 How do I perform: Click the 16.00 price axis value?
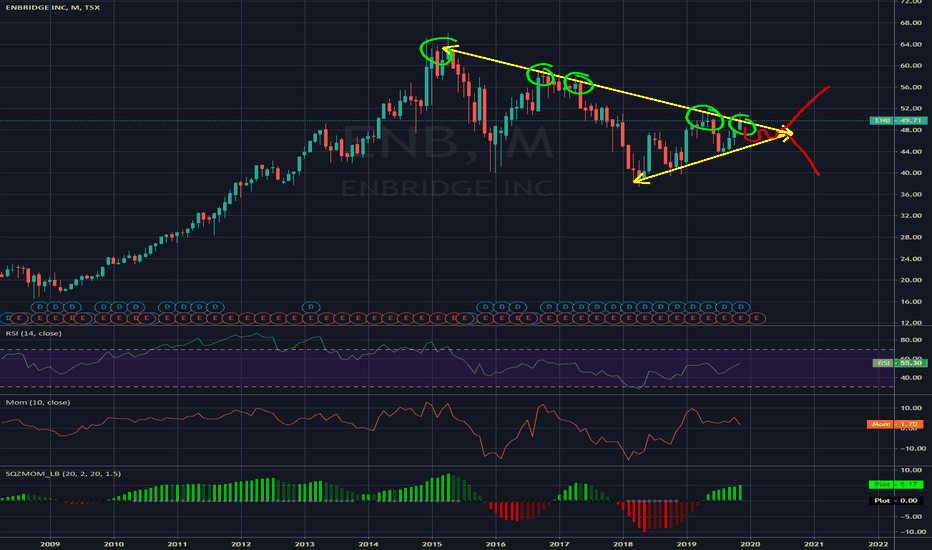(911, 301)
